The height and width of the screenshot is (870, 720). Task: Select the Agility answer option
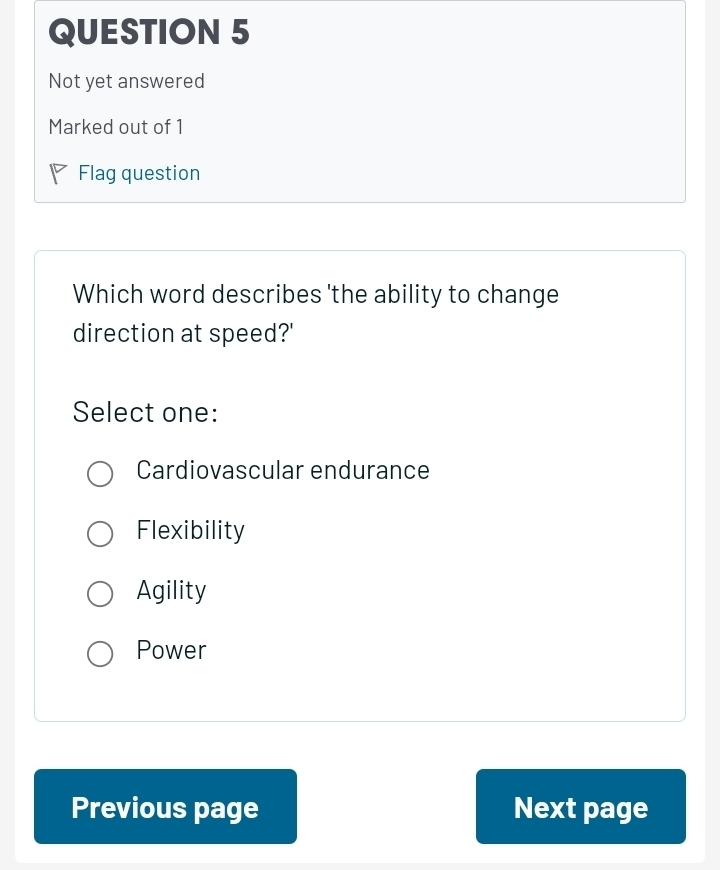click(x=100, y=594)
